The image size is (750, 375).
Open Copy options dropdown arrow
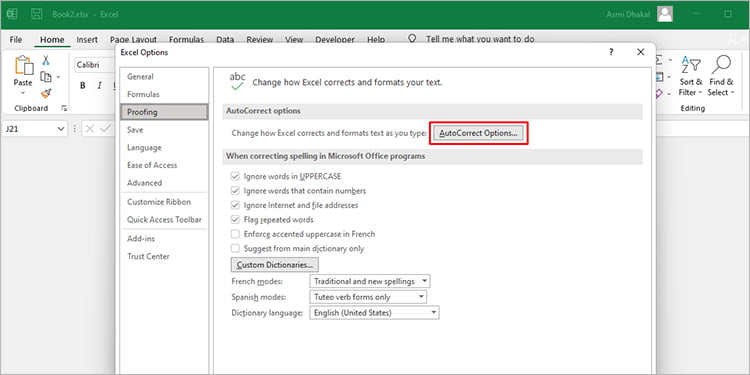point(58,77)
